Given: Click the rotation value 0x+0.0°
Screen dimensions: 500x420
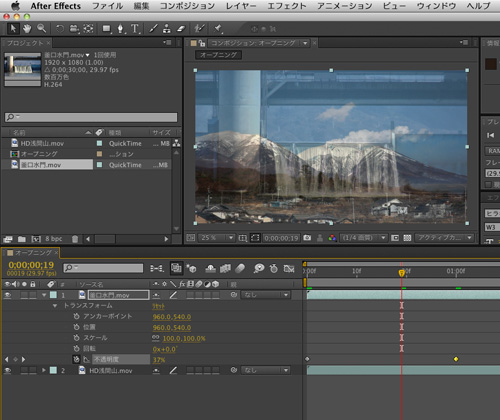Looking at the screenshot, I should (x=165, y=349).
